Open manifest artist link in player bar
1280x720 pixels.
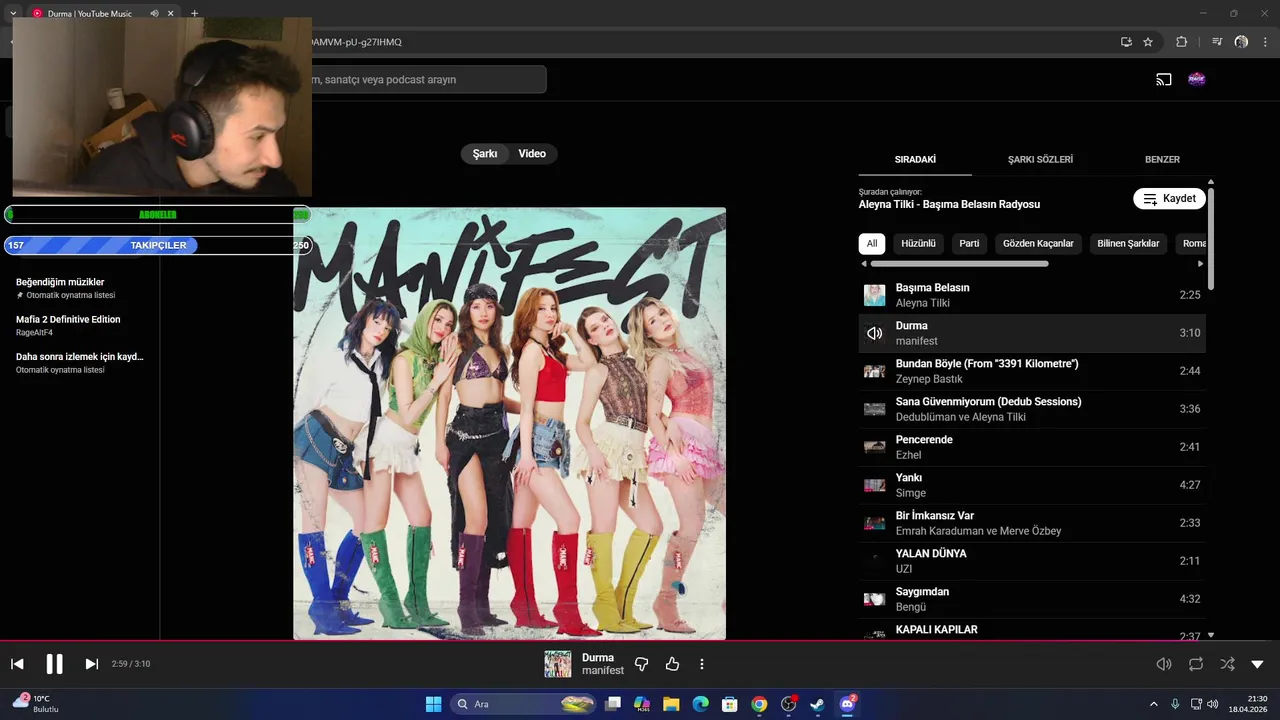point(603,671)
